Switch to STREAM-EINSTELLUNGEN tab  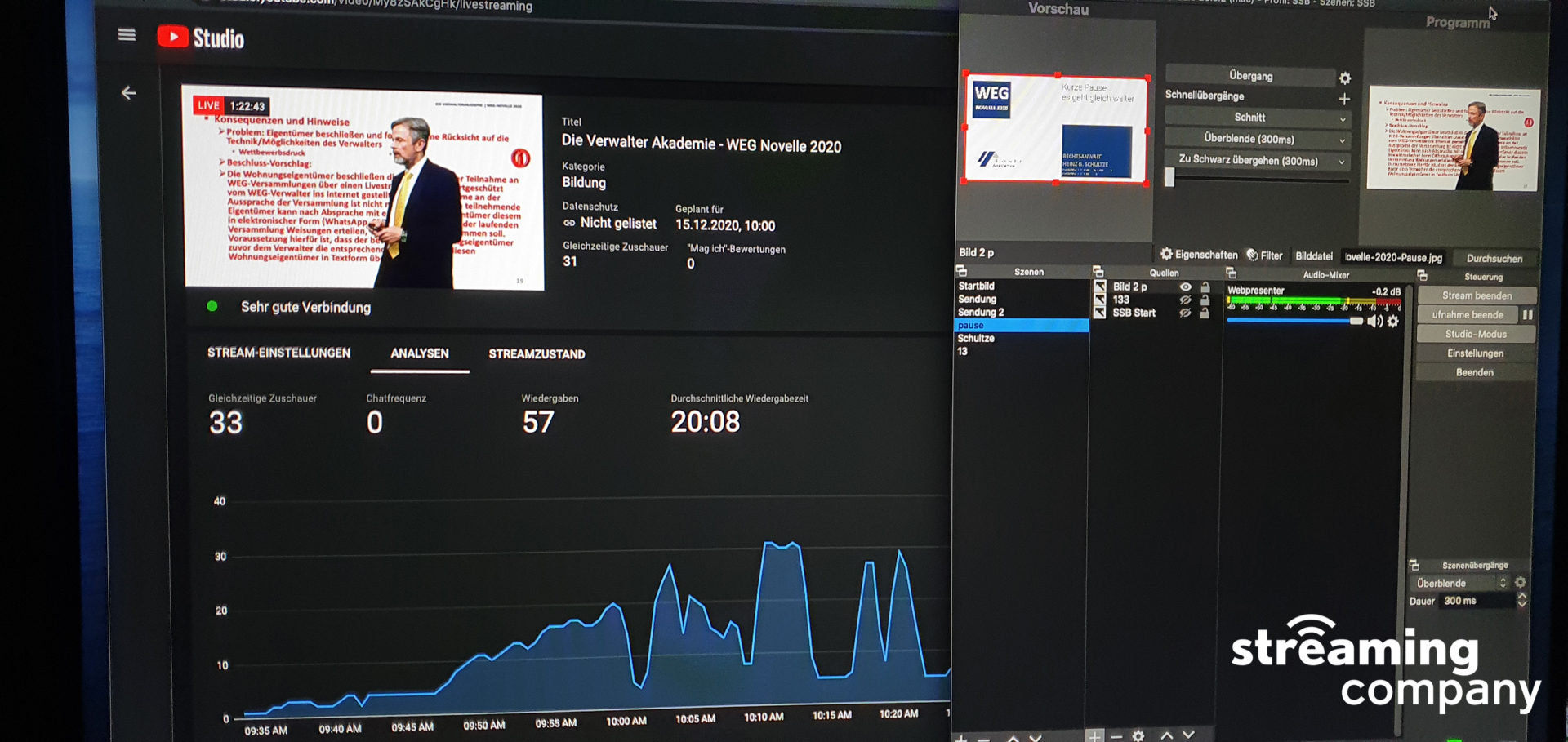[278, 353]
